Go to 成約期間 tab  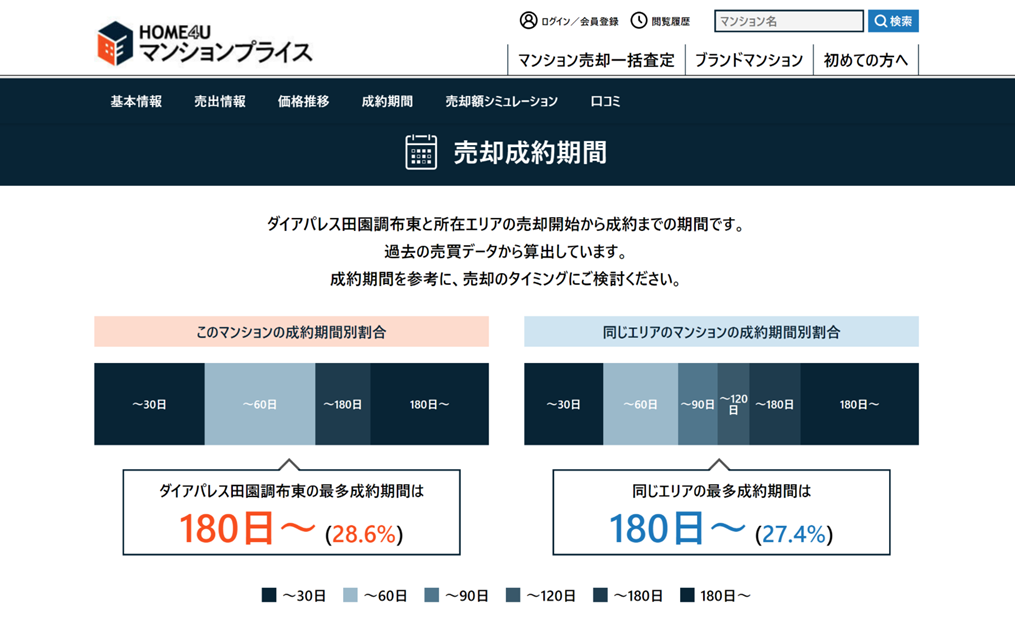[387, 102]
